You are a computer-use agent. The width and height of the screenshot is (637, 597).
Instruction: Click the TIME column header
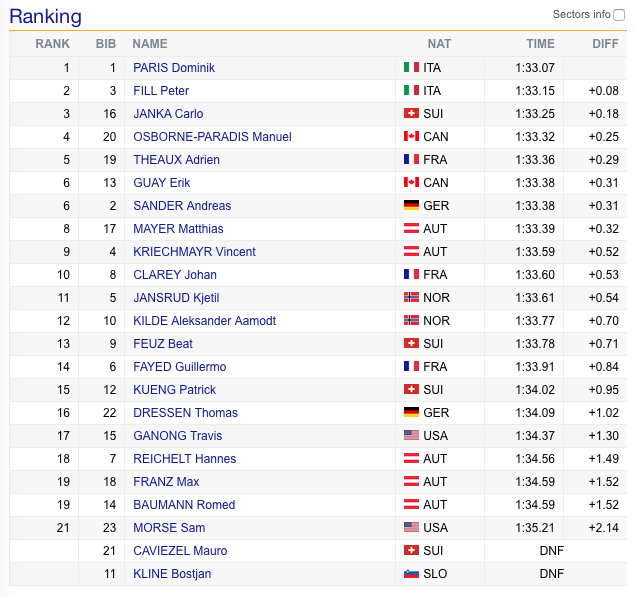click(x=540, y=44)
